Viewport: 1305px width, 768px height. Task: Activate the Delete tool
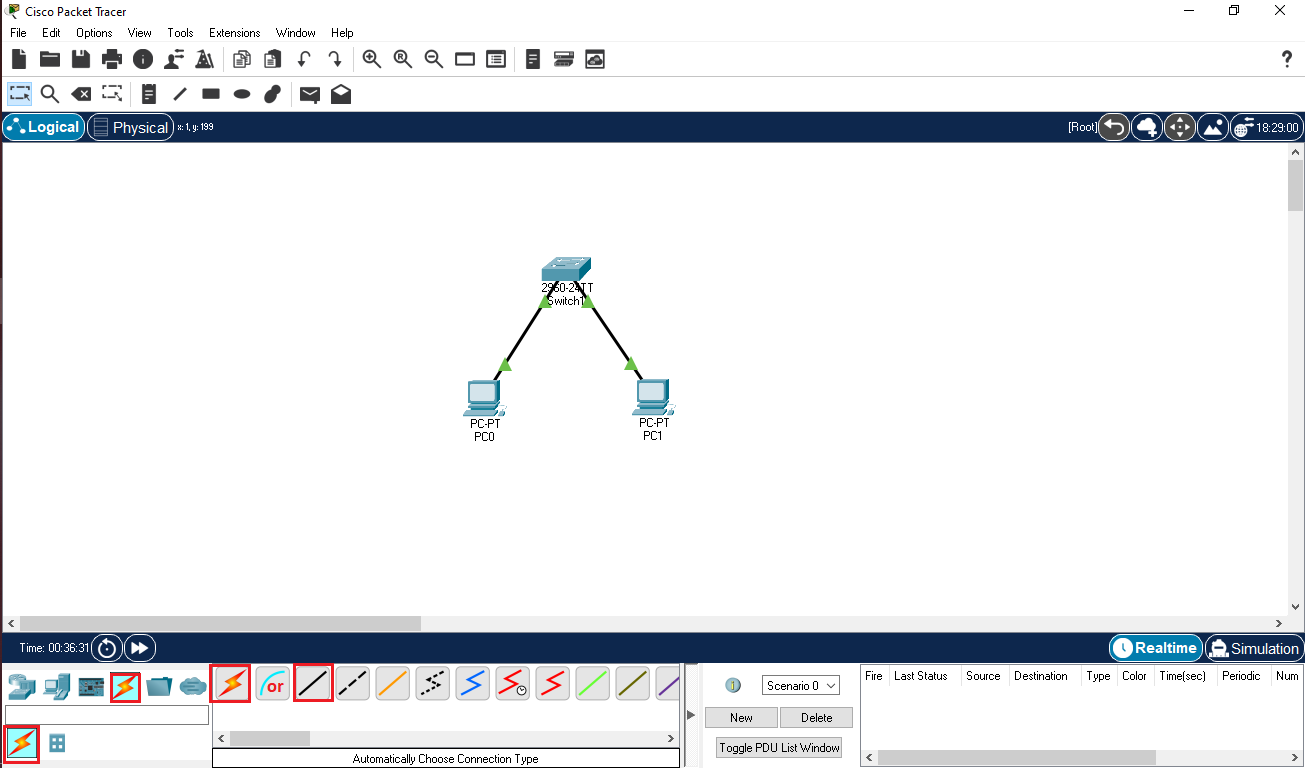click(x=81, y=94)
